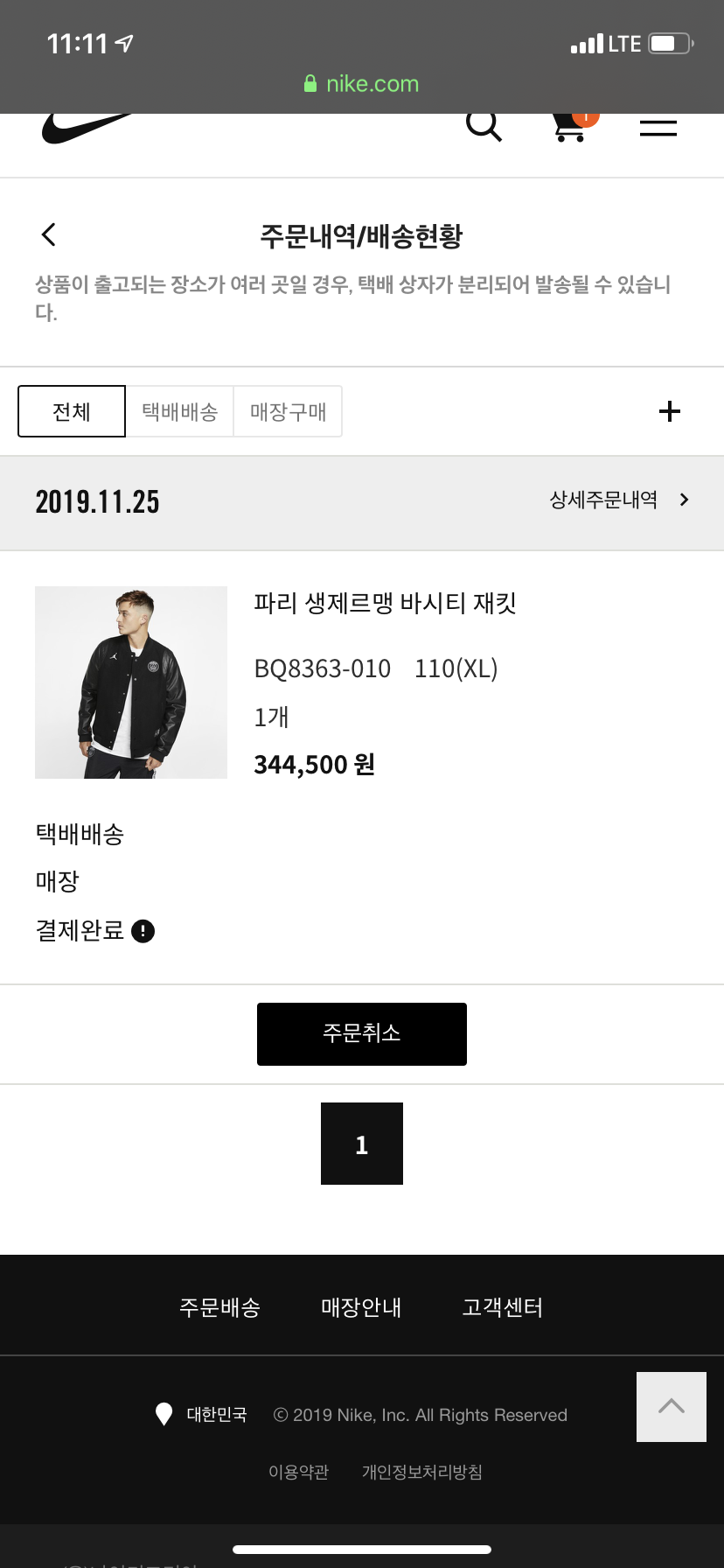Switch to the 매장구매 tab
The image size is (724, 1568).
point(288,411)
